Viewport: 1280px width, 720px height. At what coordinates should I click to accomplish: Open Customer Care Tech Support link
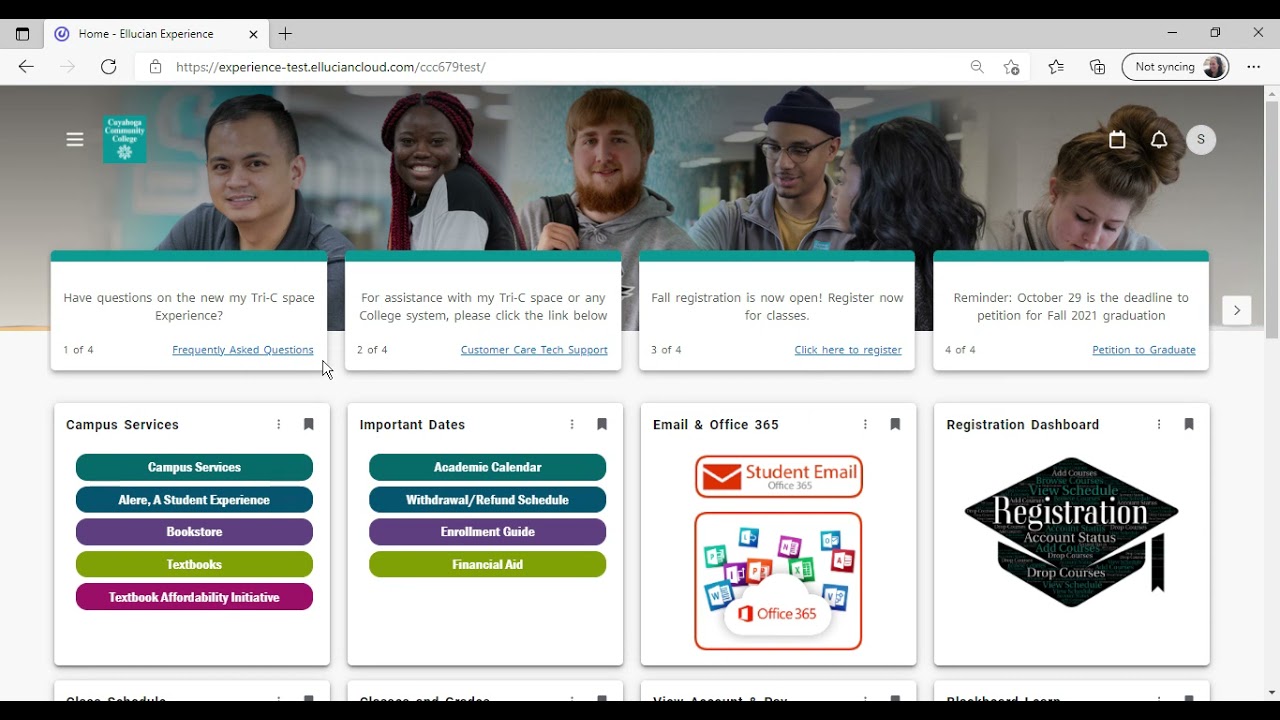coord(534,350)
